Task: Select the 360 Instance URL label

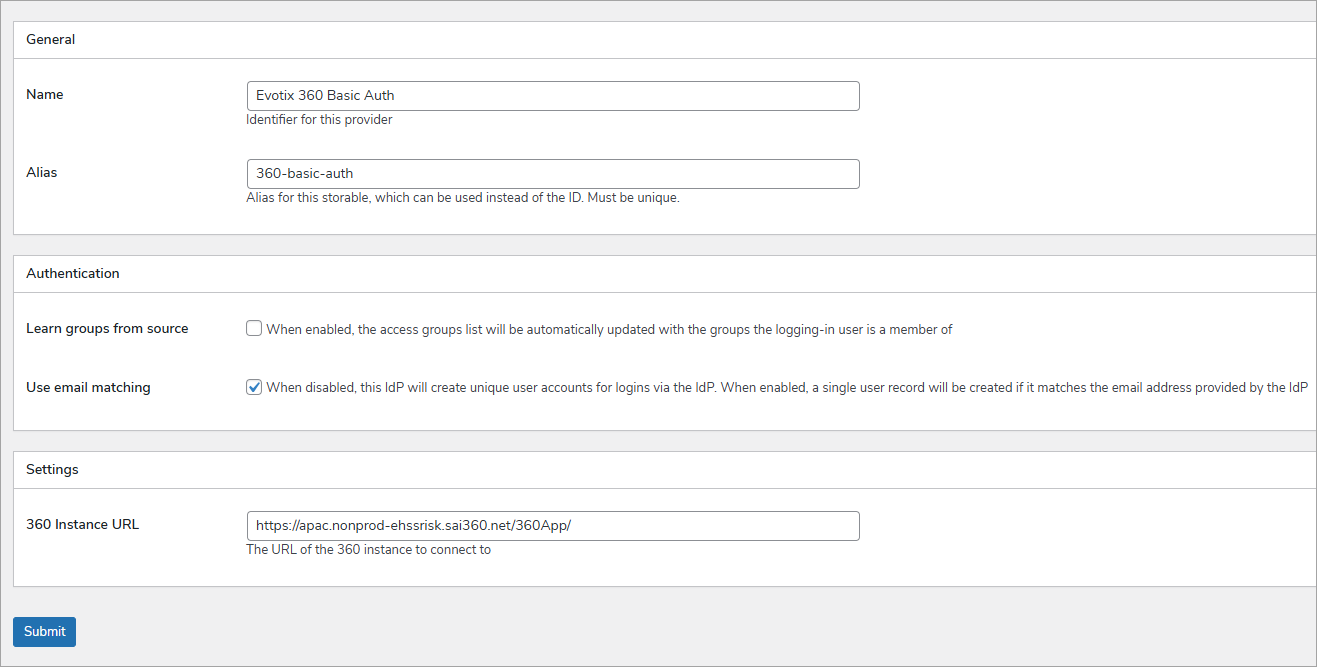Action: 82,524
